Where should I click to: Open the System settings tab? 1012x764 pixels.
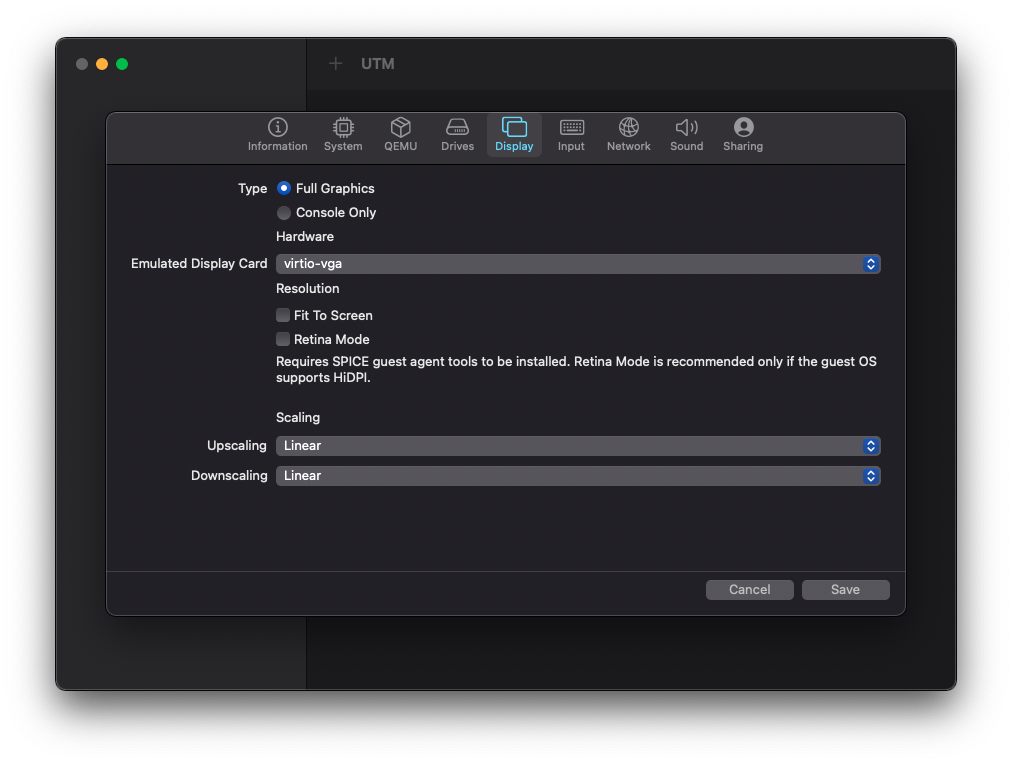(x=343, y=135)
